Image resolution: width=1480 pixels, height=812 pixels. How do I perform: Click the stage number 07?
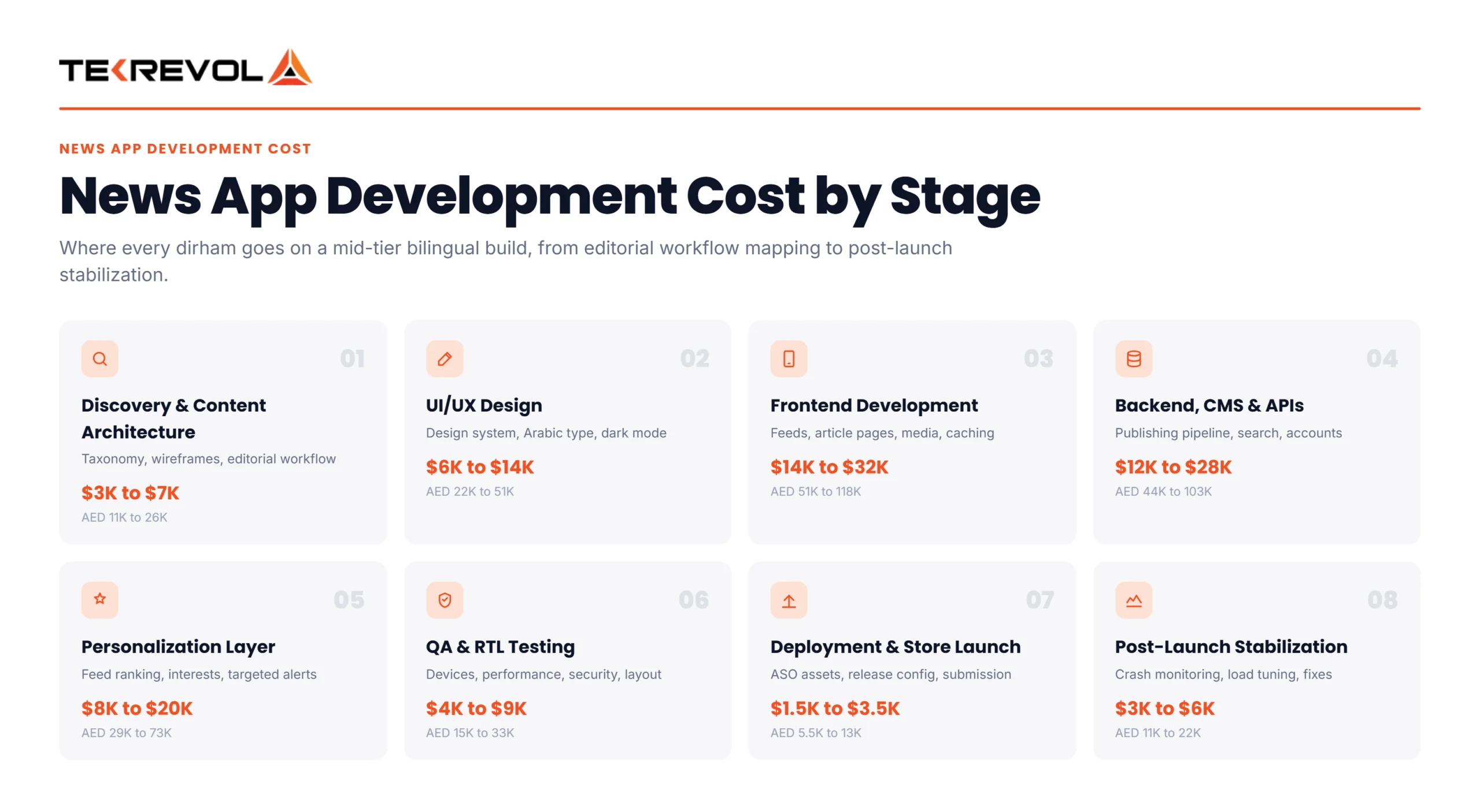pos(1039,600)
